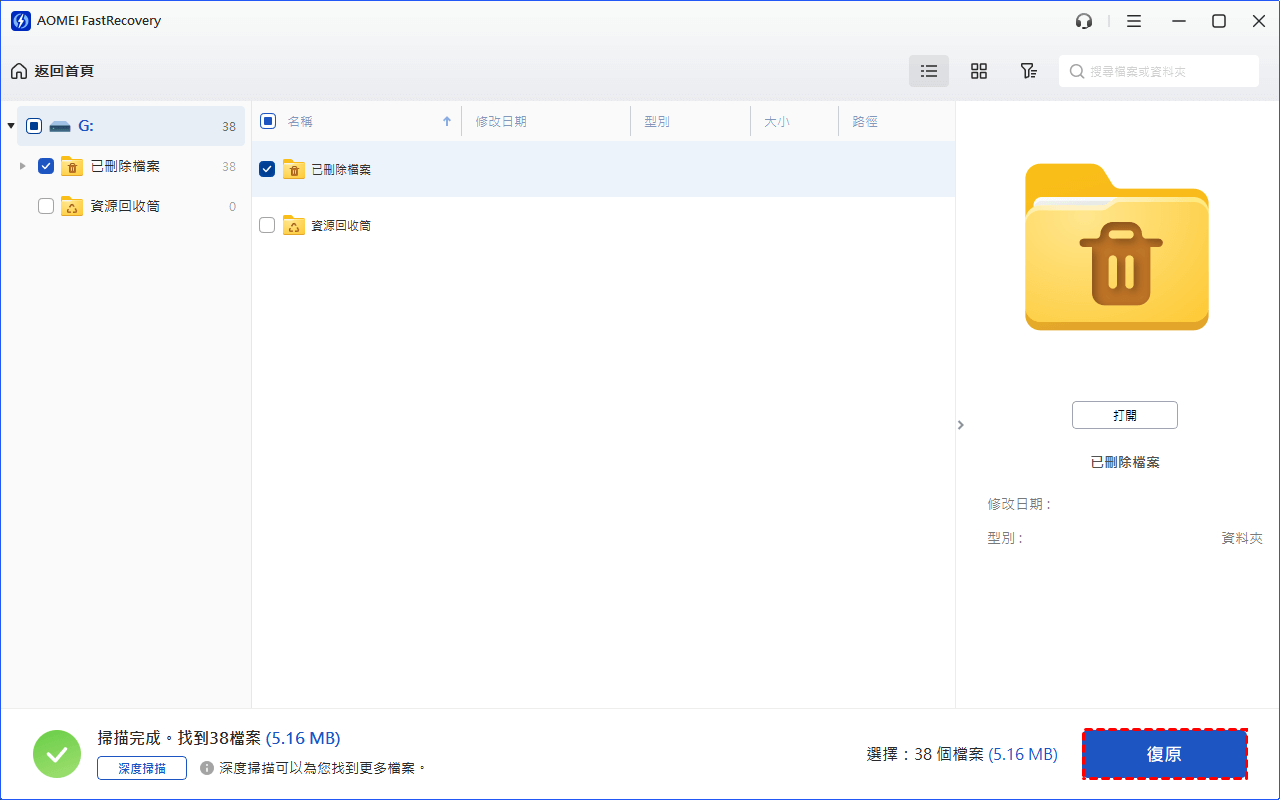Click the search magnifier icon
Image resolution: width=1280 pixels, height=800 pixels.
pyautogui.click(x=1077, y=71)
